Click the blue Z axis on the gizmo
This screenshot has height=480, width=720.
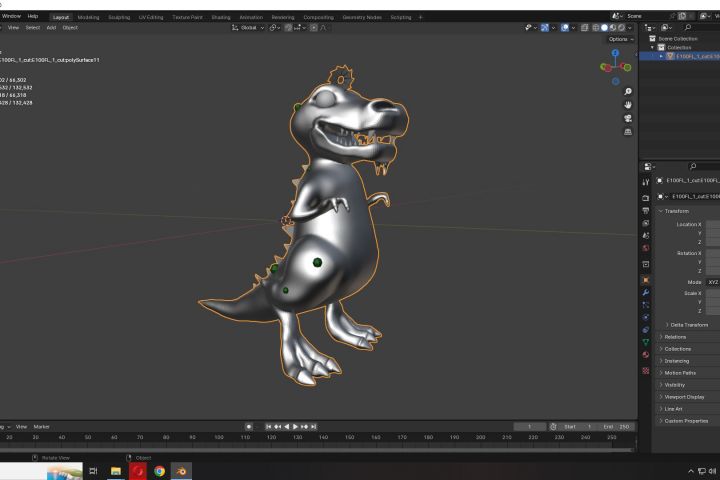coord(615,53)
